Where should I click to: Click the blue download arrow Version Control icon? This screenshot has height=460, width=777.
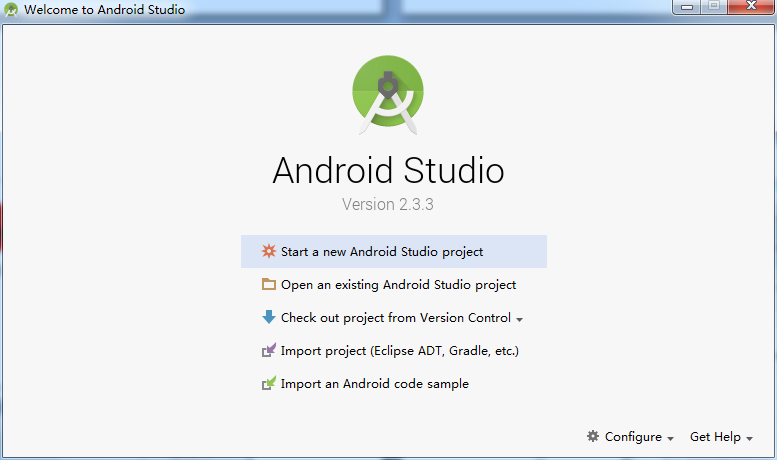tap(269, 317)
